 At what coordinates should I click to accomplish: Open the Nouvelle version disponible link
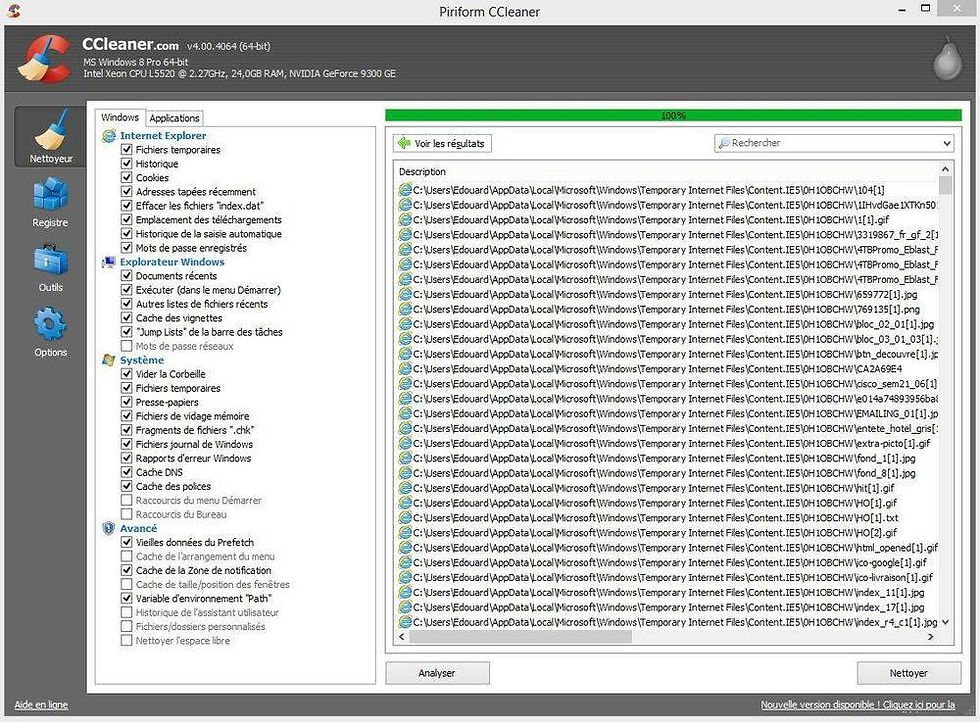pyautogui.click(x=858, y=704)
